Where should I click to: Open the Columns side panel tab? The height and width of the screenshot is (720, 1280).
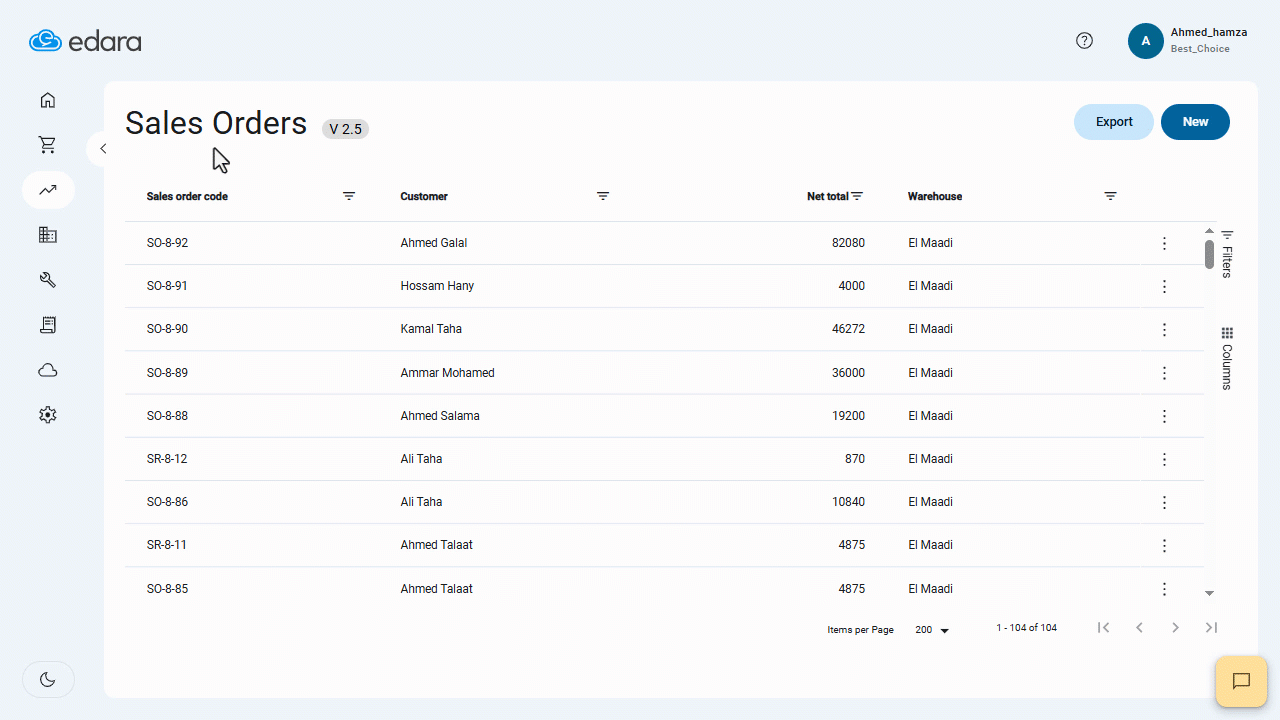[x=1227, y=358]
